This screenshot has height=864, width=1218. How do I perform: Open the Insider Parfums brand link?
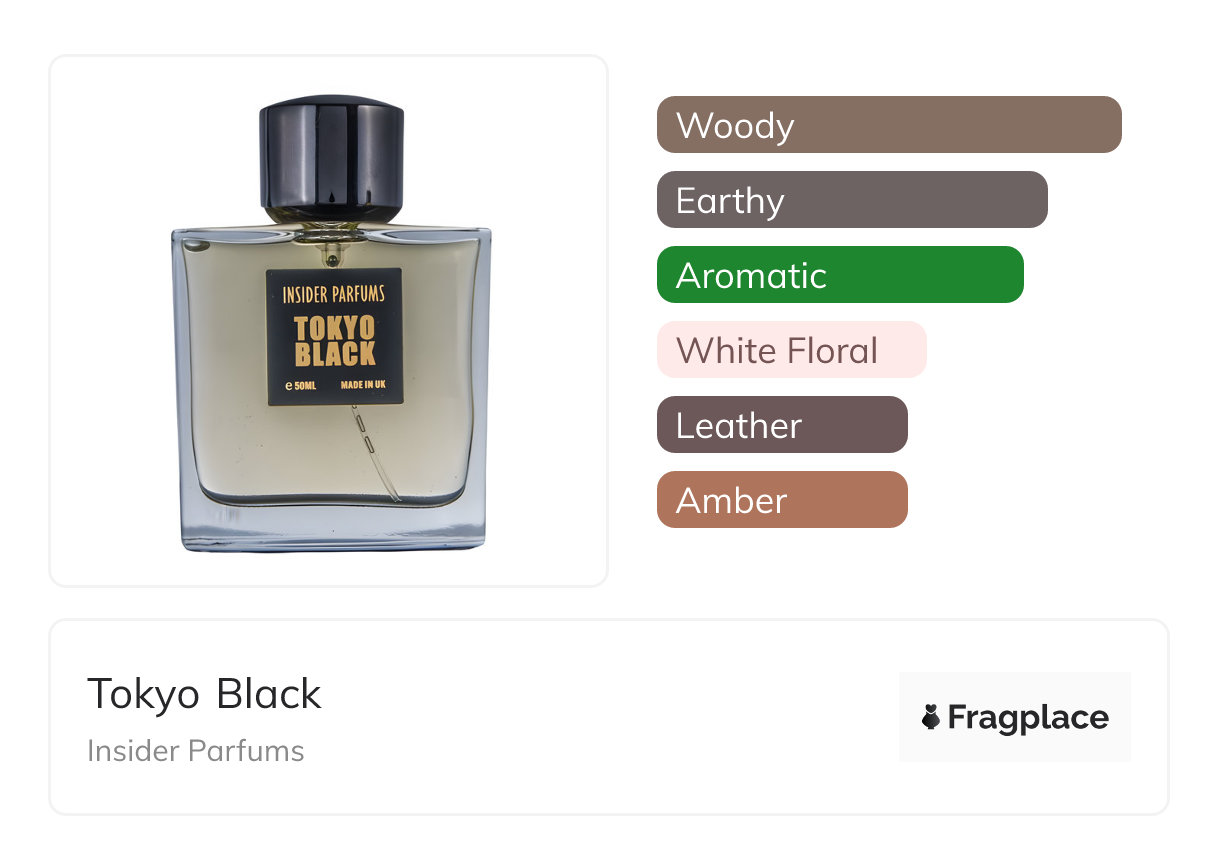tap(195, 751)
